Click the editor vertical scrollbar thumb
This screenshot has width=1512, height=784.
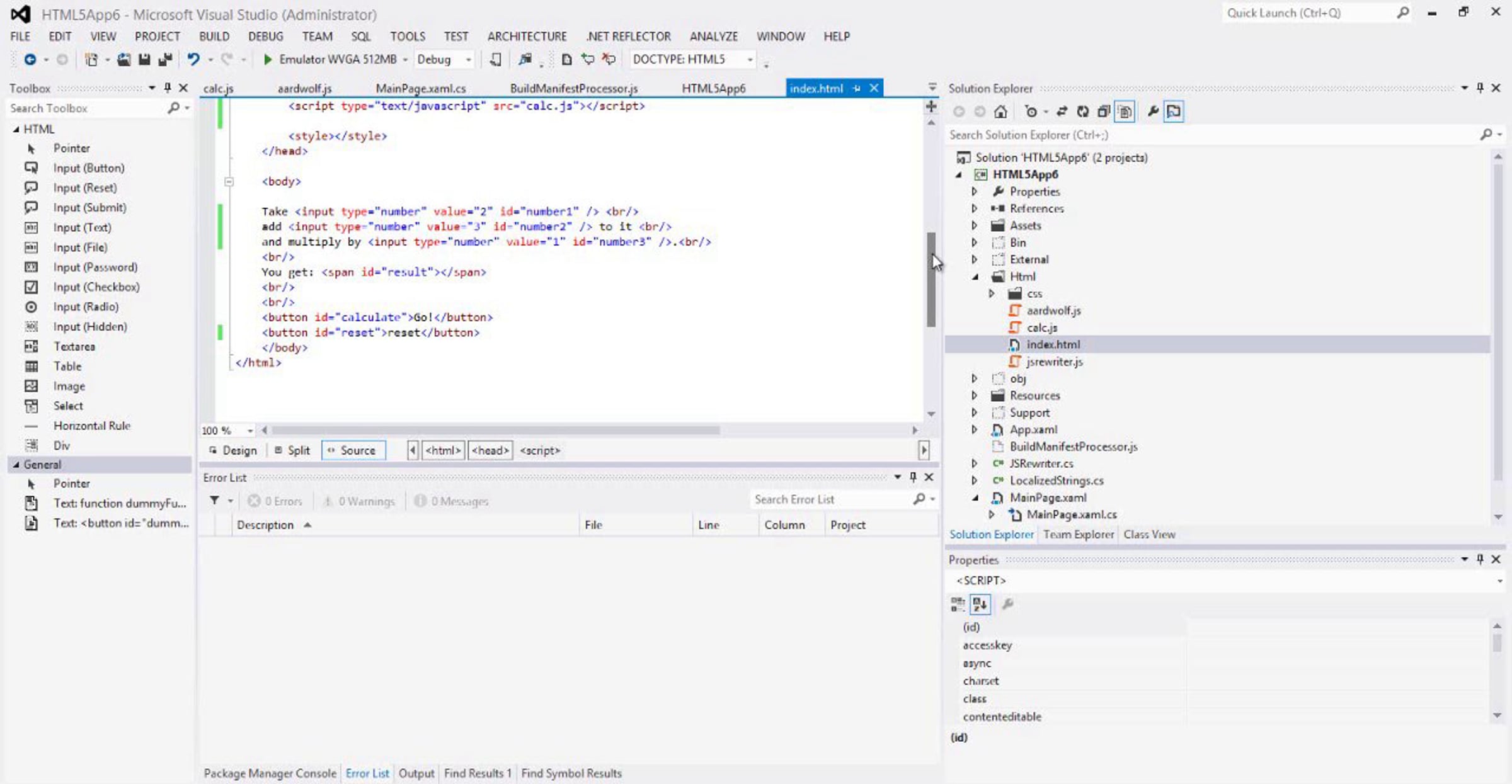pos(931,280)
